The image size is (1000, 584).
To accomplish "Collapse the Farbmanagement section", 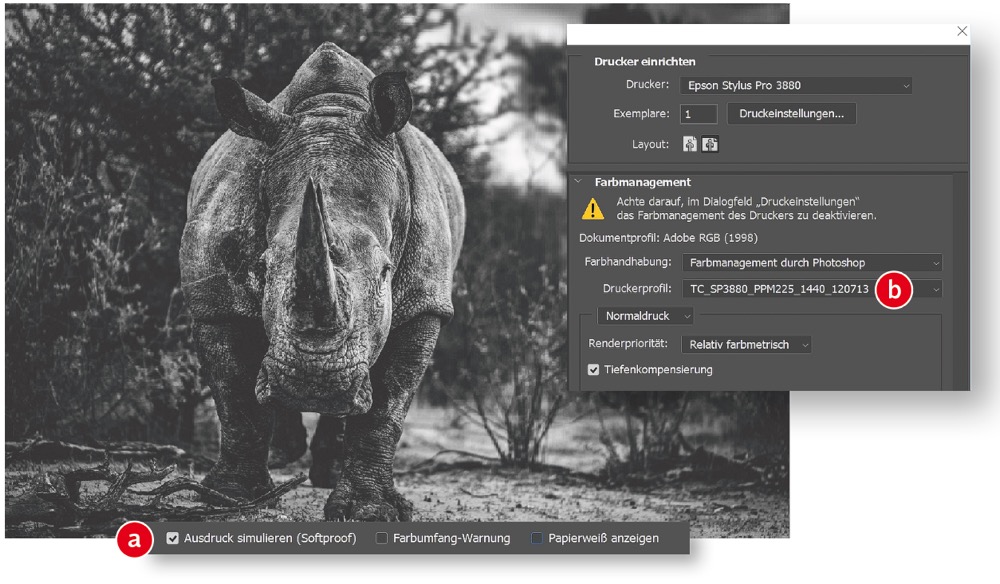I will pos(579,182).
